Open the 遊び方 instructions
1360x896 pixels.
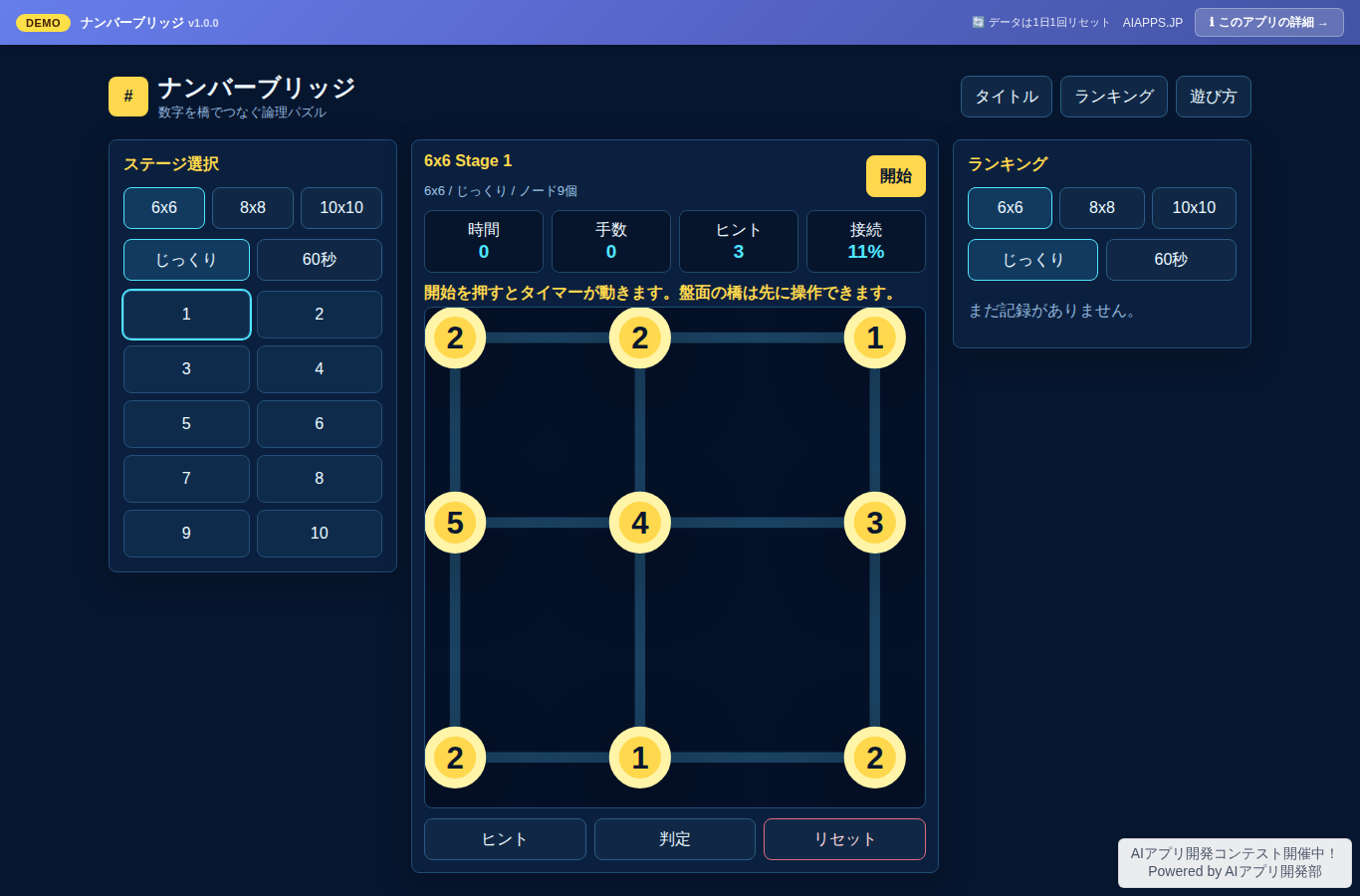point(1214,97)
